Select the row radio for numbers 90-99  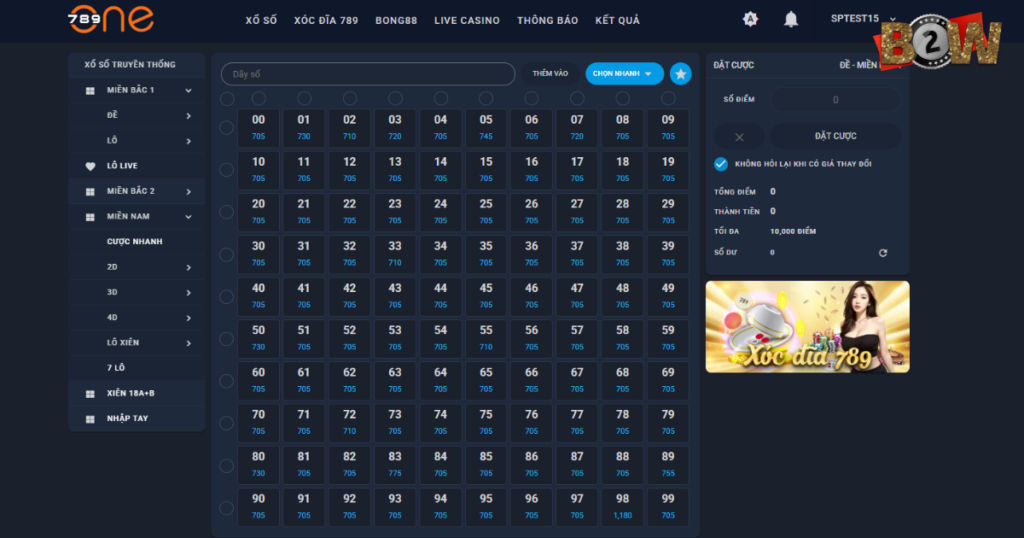[227, 508]
